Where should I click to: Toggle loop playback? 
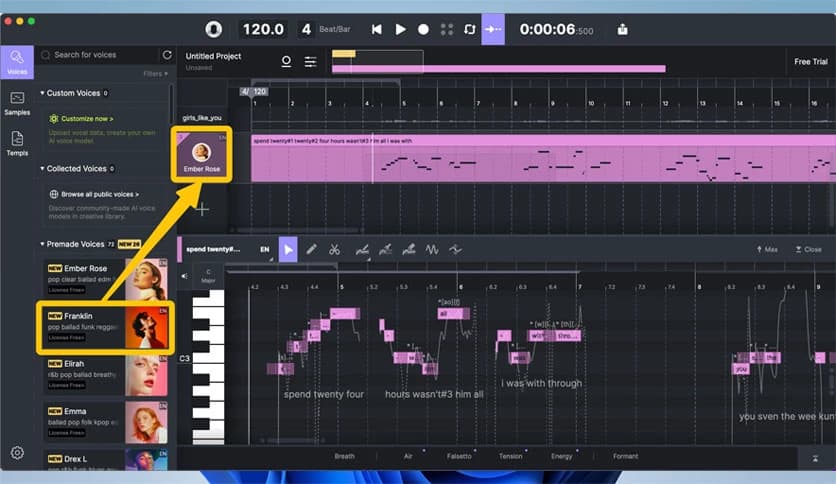[470, 29]
